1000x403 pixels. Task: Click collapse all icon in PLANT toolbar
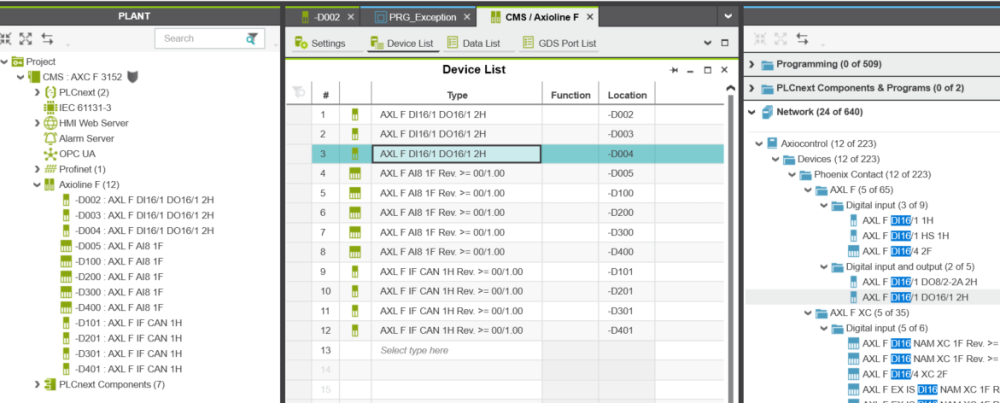[x=6, y=38]
